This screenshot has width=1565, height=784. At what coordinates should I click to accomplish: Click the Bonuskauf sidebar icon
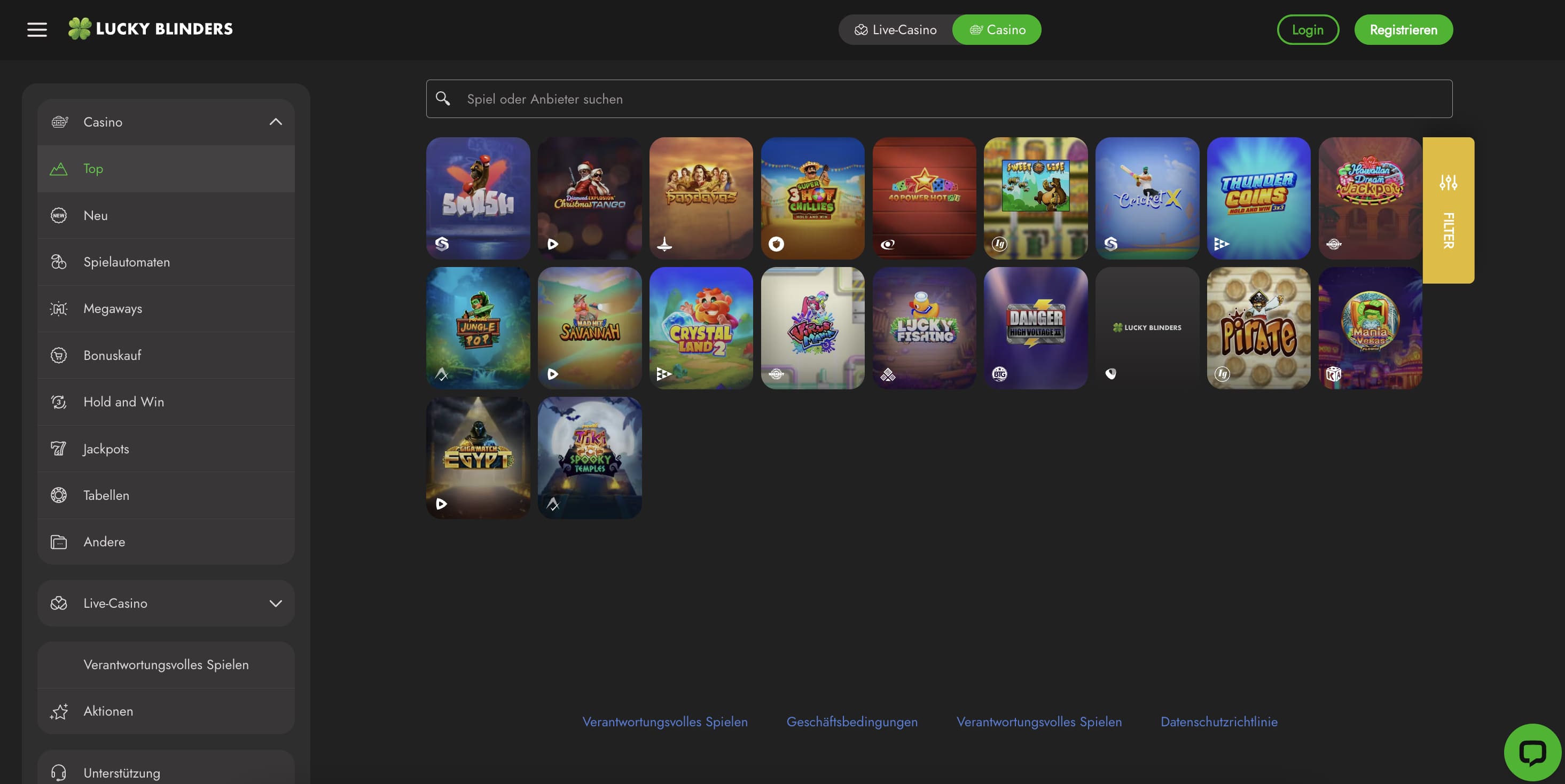tap(58, 355)
